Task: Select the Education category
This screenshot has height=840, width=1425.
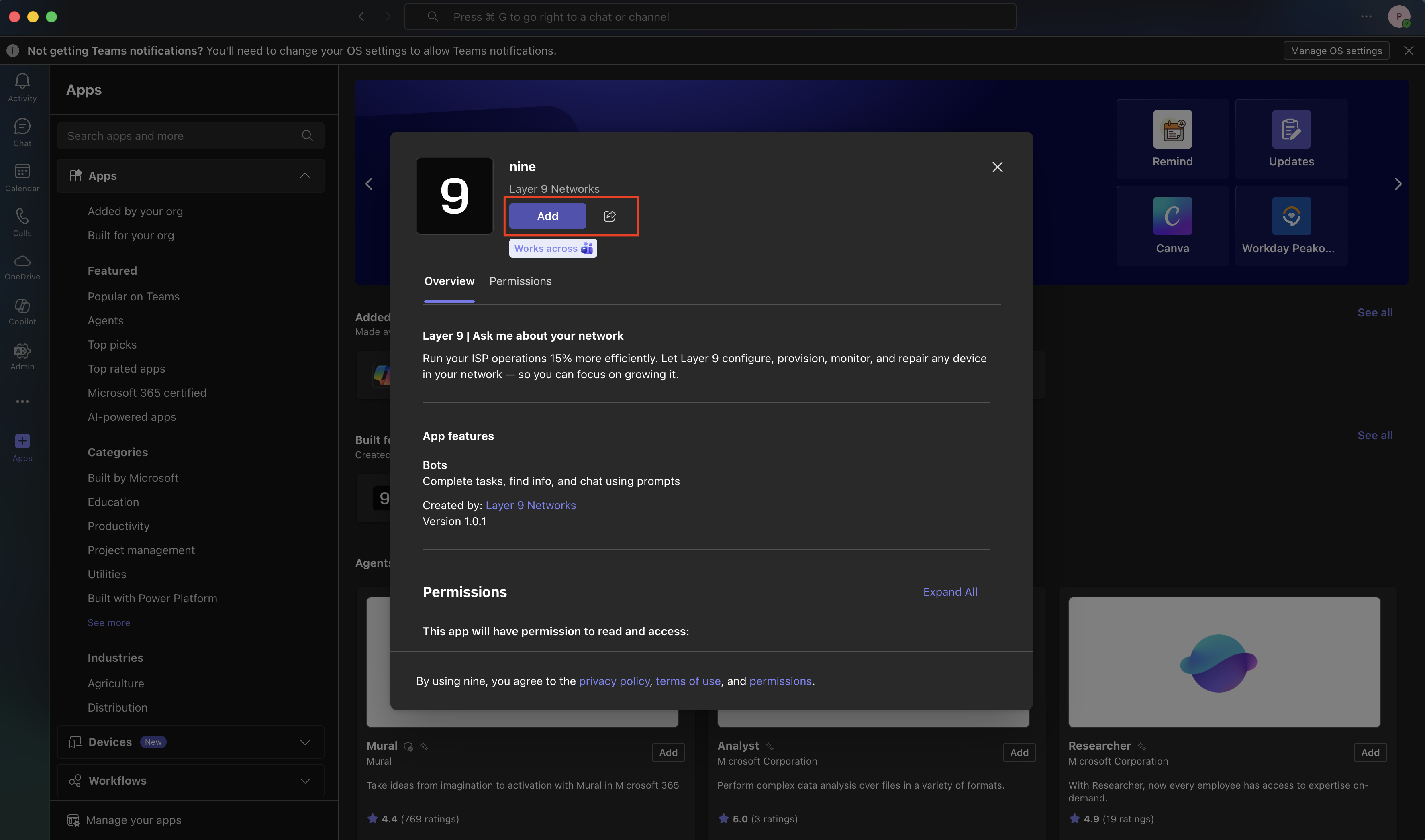Action: (x=113, y=502)
